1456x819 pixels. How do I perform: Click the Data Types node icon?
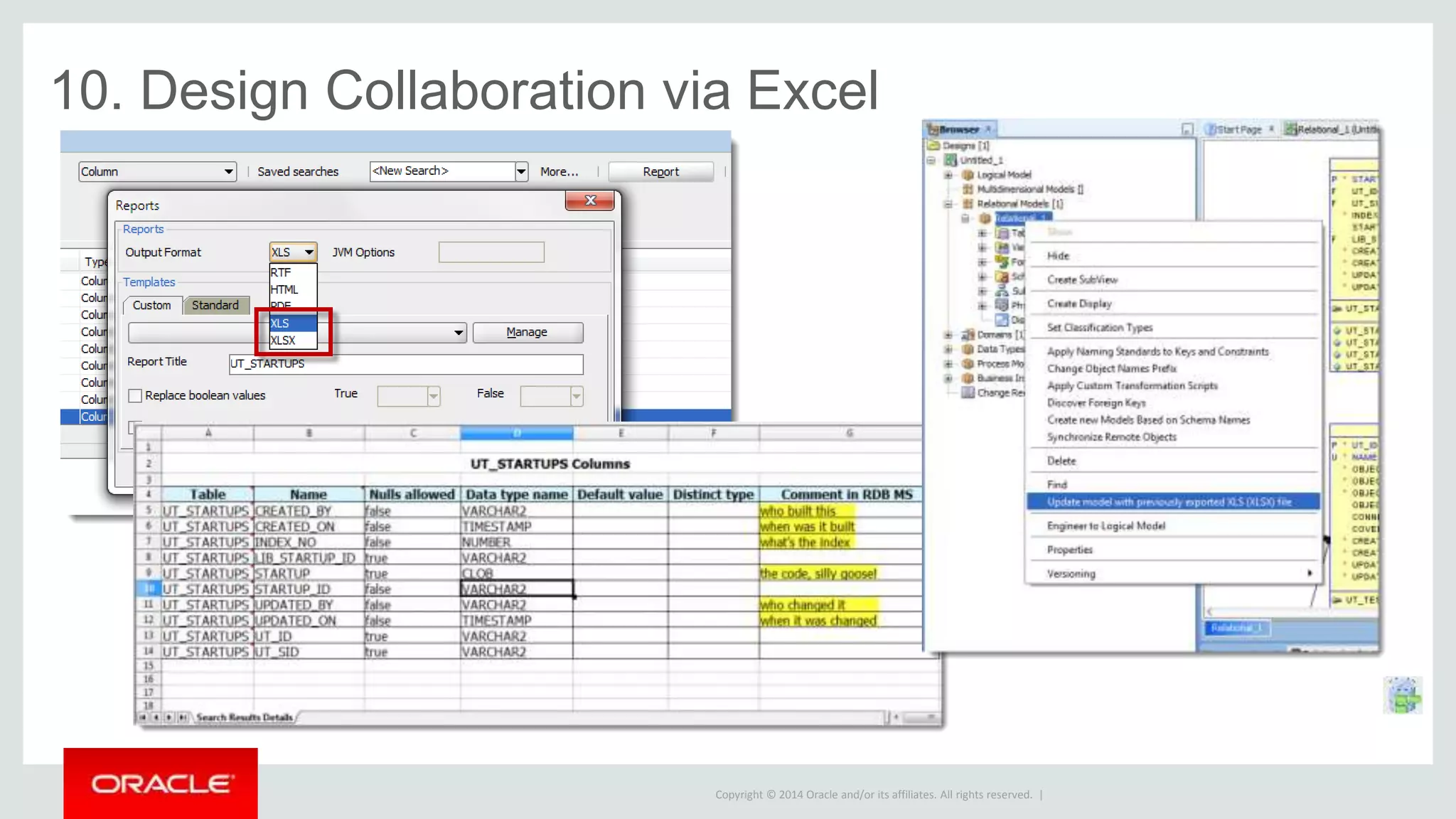968,349
